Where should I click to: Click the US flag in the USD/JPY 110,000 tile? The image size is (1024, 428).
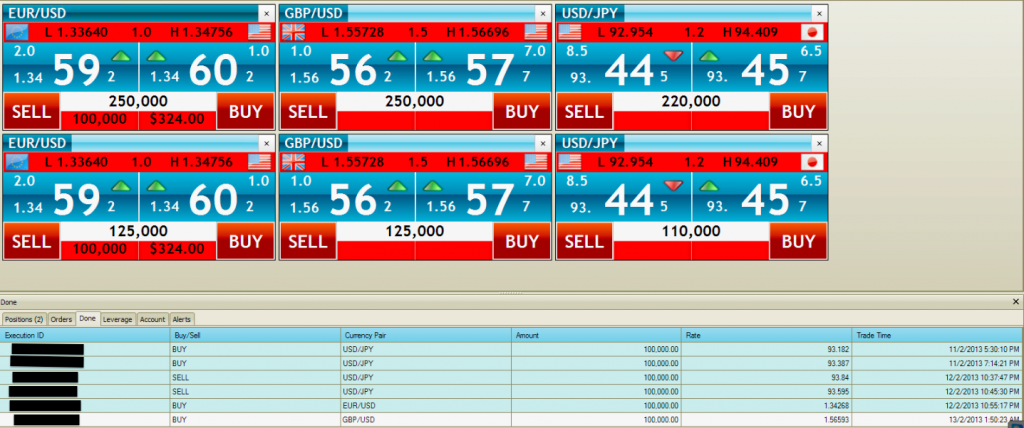[570, 162]
